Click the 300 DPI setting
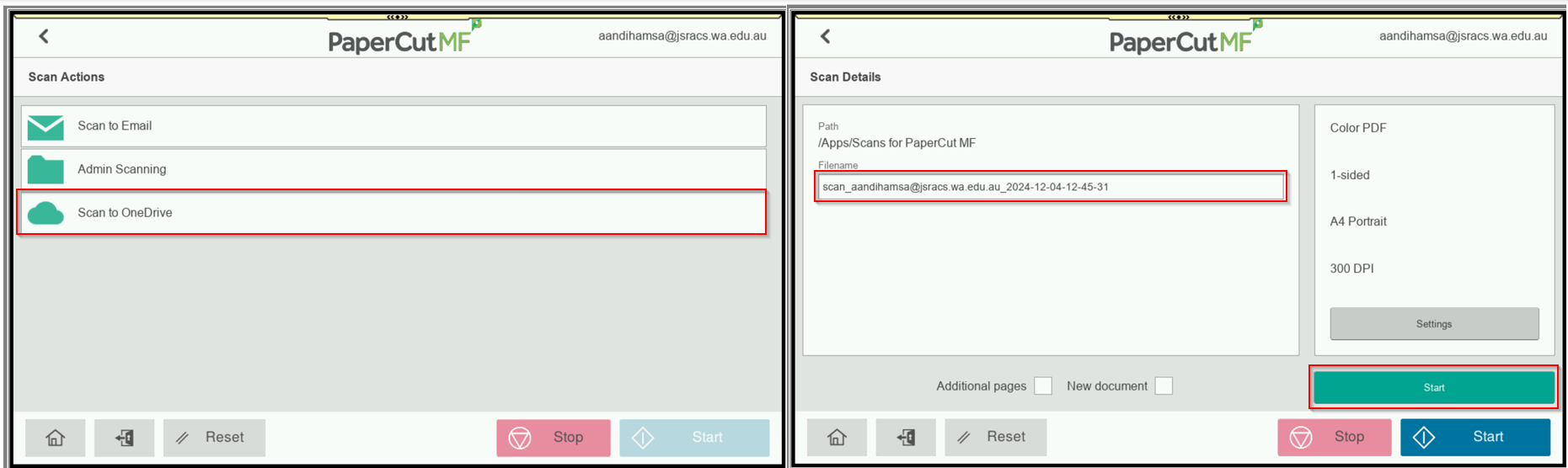Screen dimensions: 1568x468 tap(1351, 269)
